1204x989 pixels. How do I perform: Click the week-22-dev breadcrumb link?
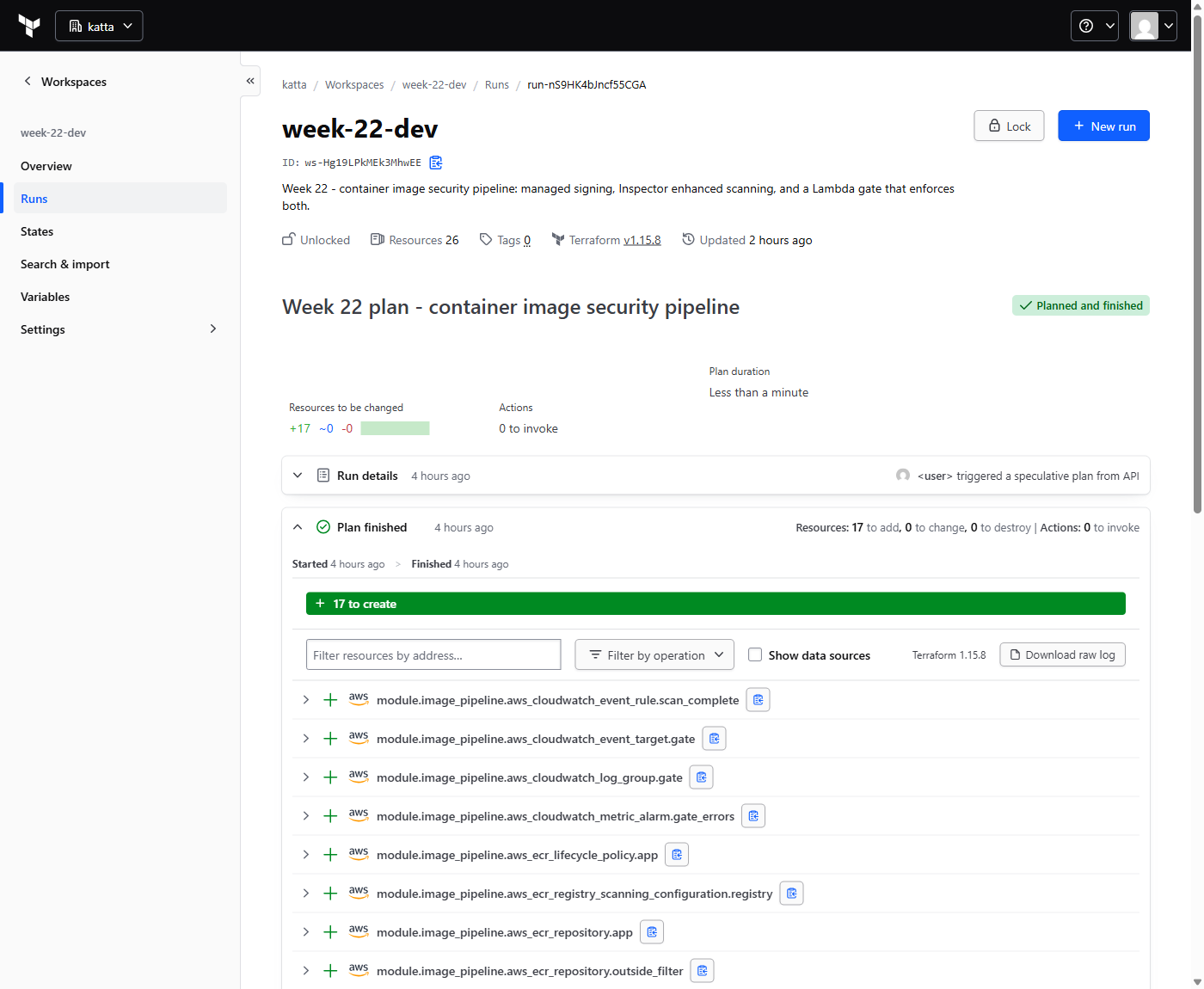(x=434, y=84)
